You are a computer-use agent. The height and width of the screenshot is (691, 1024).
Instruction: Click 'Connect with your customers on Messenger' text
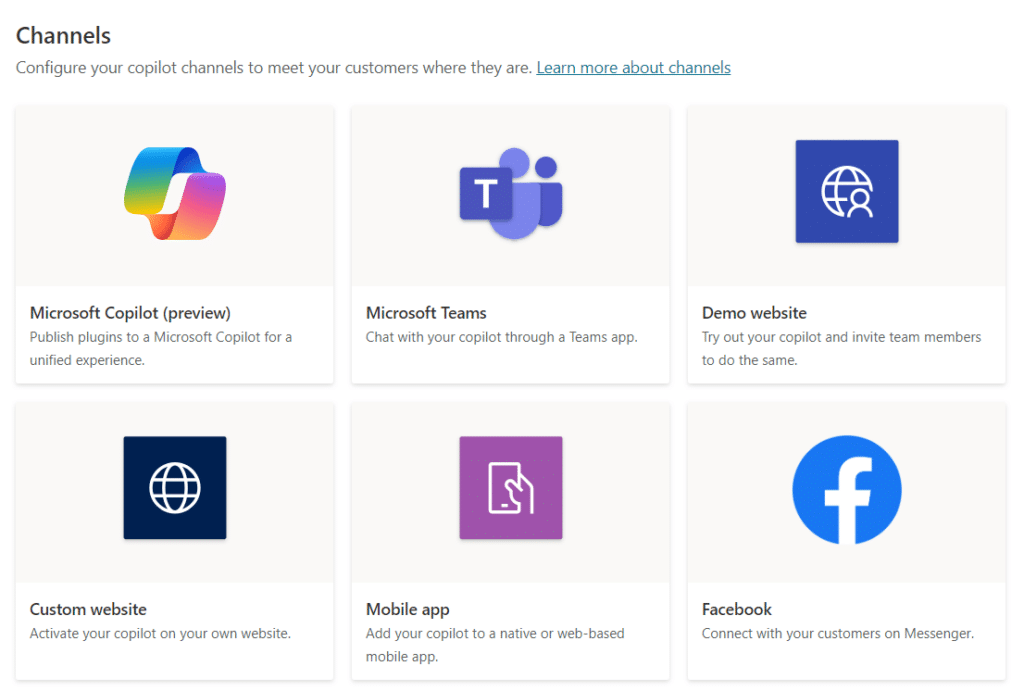[x=838, y=634]
